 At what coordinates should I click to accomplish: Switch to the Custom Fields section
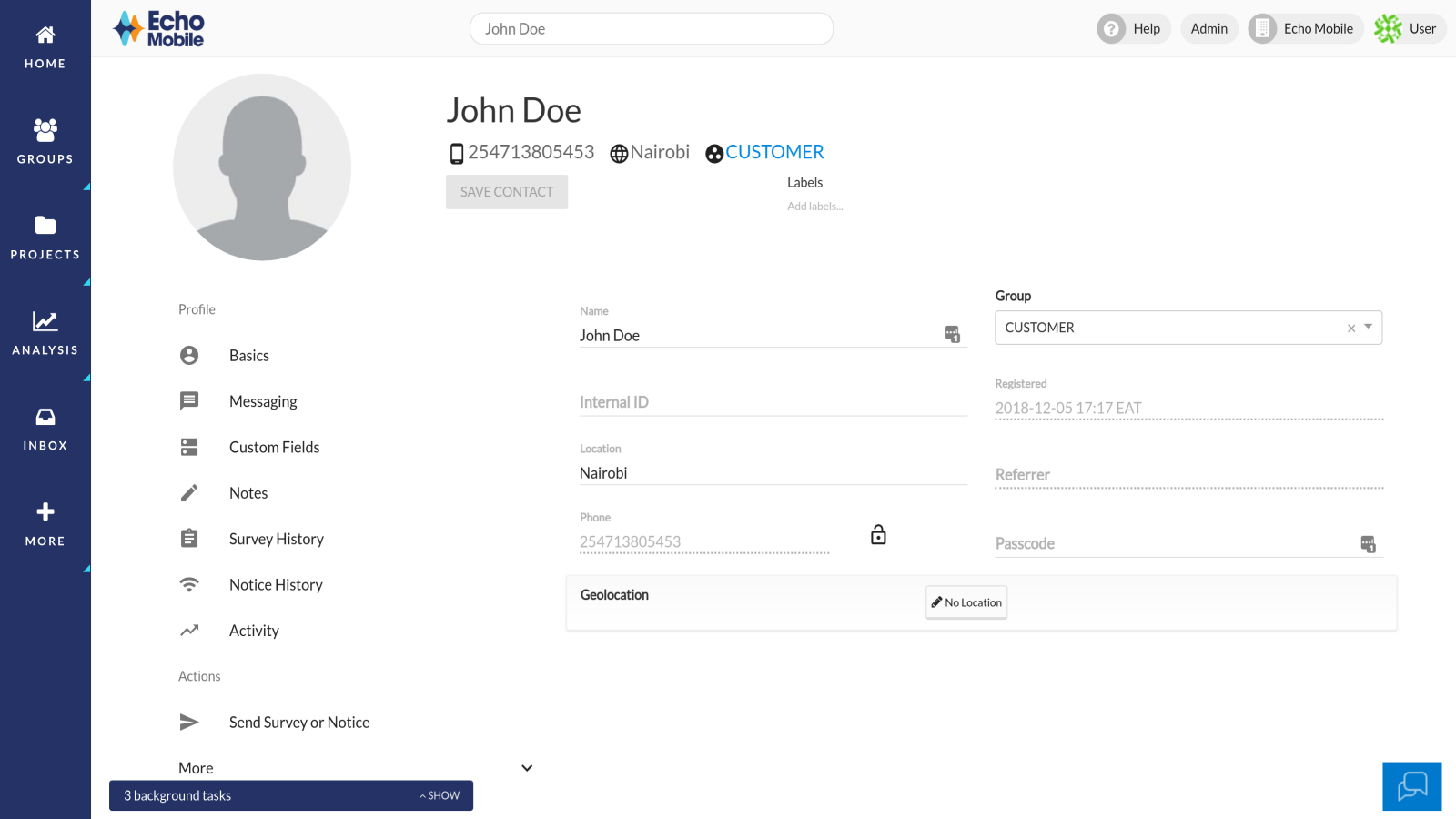click(274, 446)
